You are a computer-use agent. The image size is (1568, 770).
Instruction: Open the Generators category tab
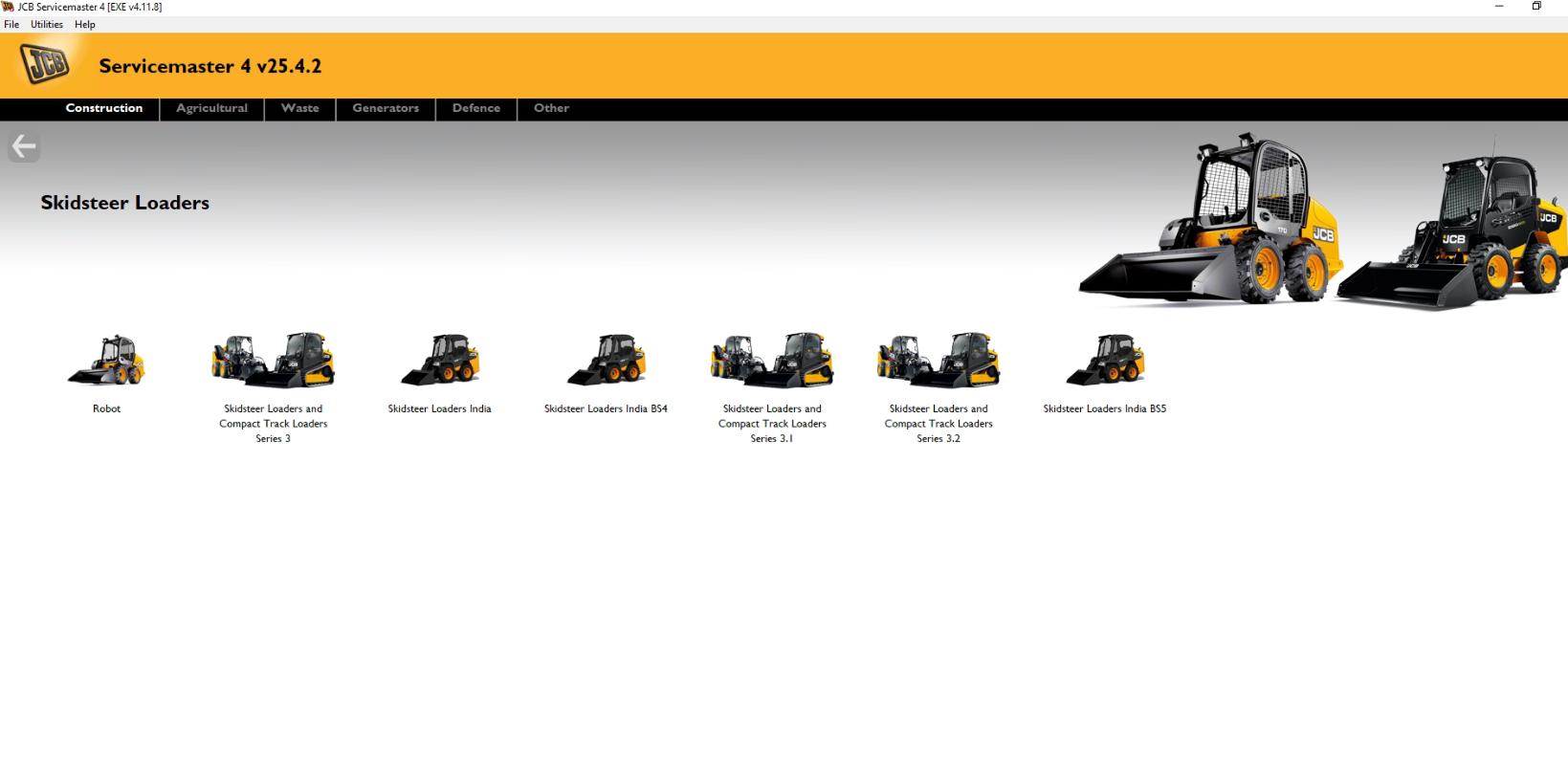tap(386, 108)
